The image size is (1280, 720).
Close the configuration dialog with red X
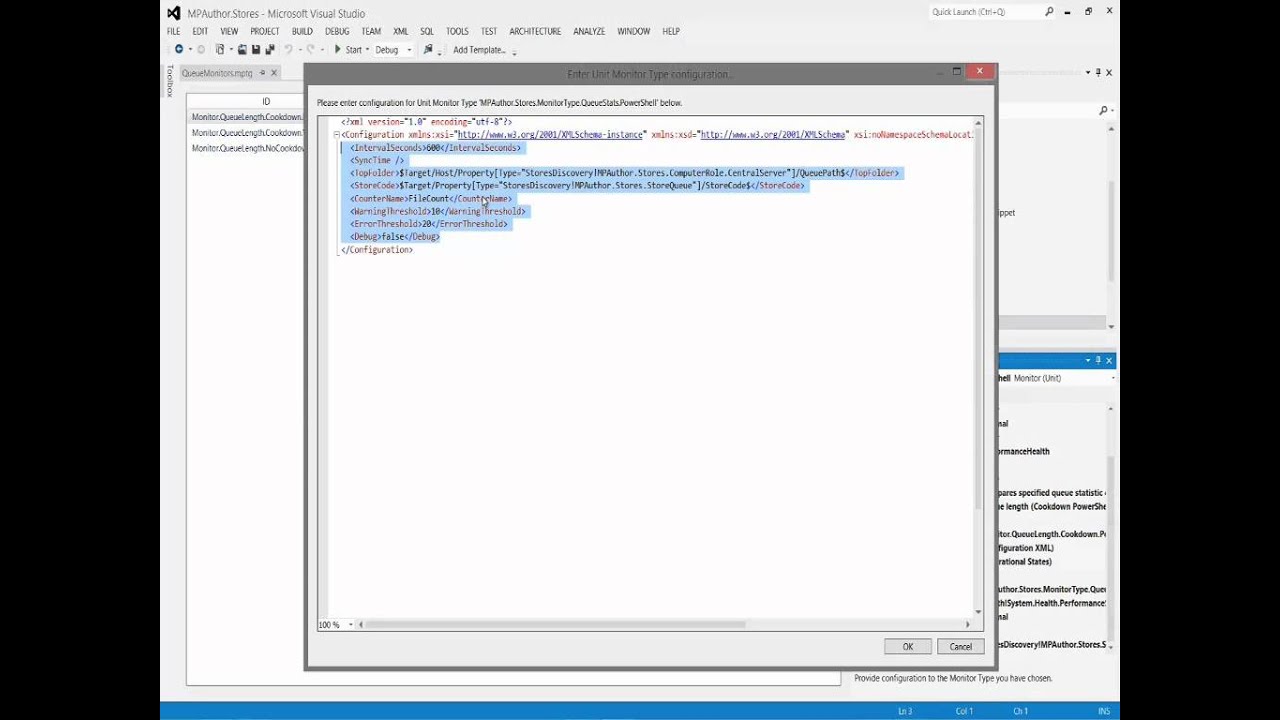click(x=980, y=71)
